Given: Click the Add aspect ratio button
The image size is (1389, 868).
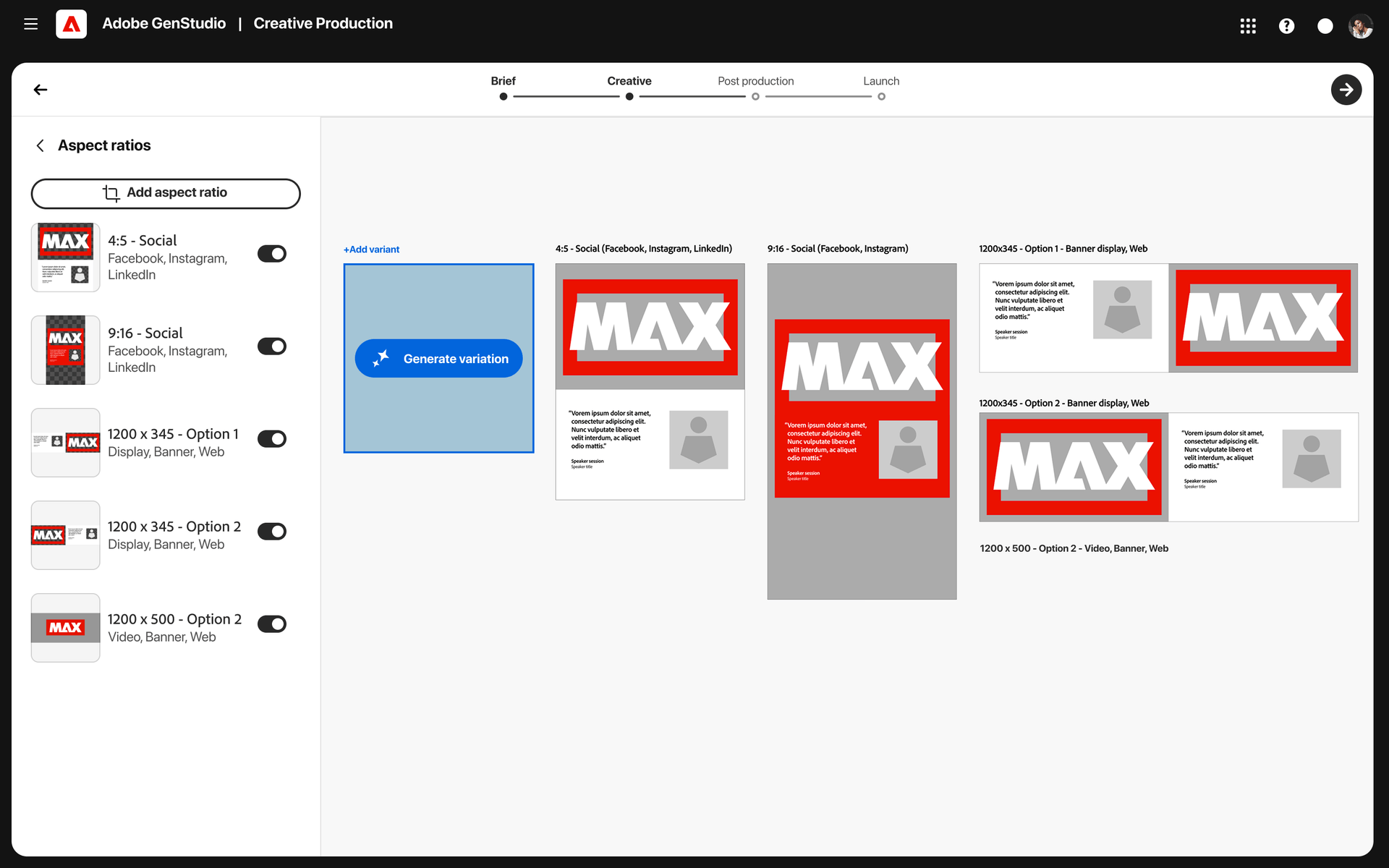Looking at the screenshot, I should (x=166, y=193).
